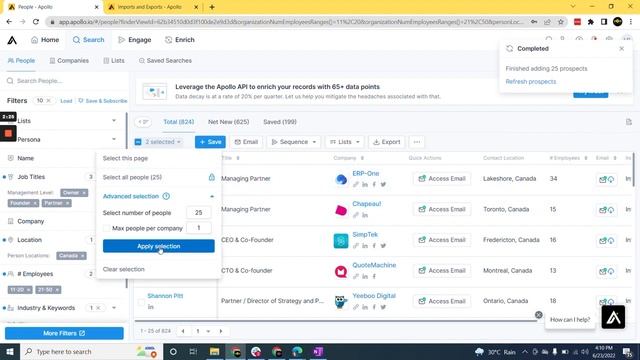Open browser extensions puzzle icon
This screenshot has width=640, height=360.
pos(591,22)
